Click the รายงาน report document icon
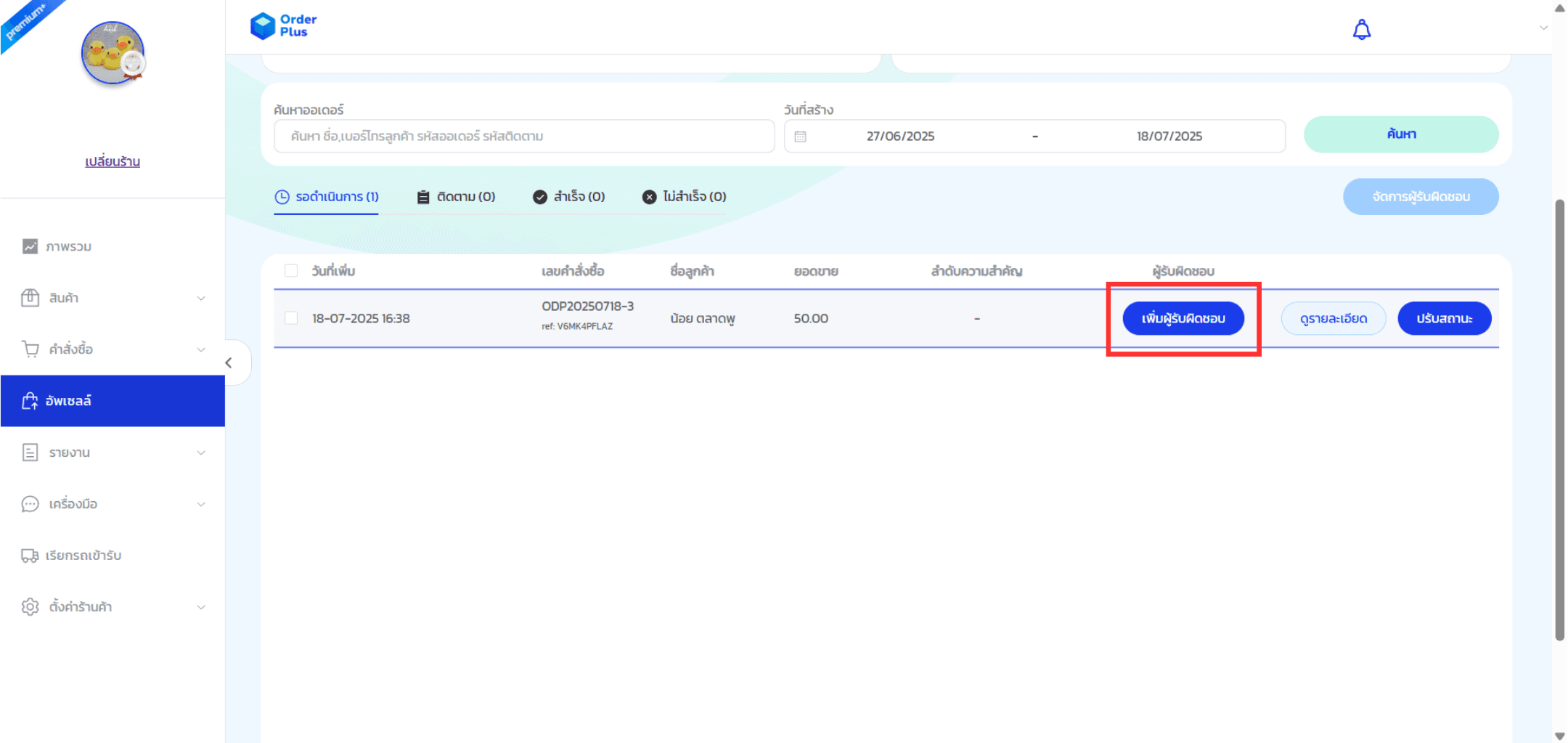The image size is (1568, 743). pos(30,452)
